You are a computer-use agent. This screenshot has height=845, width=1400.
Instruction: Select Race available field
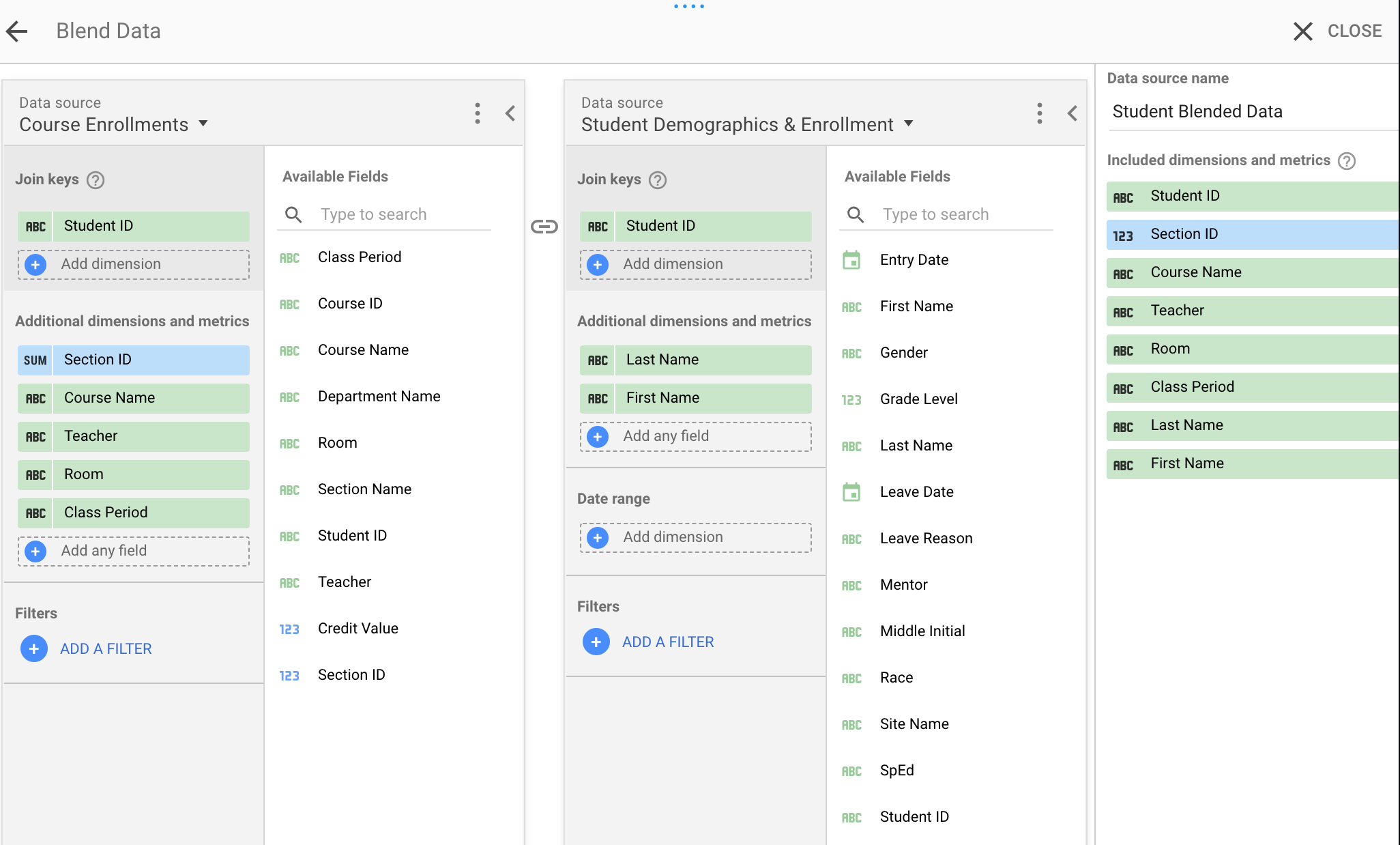[x=896, y=678]
